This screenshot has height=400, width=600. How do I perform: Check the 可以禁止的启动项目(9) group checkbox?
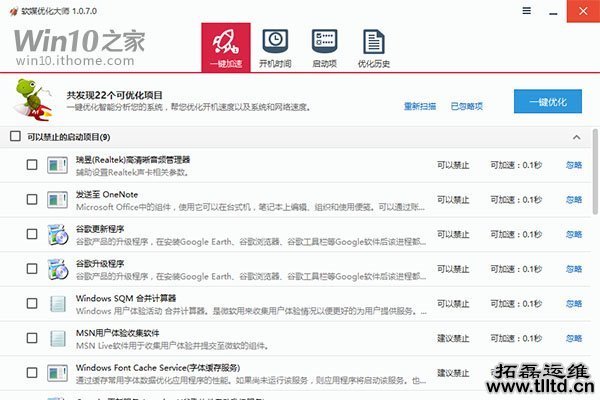[x=15, y=136]
